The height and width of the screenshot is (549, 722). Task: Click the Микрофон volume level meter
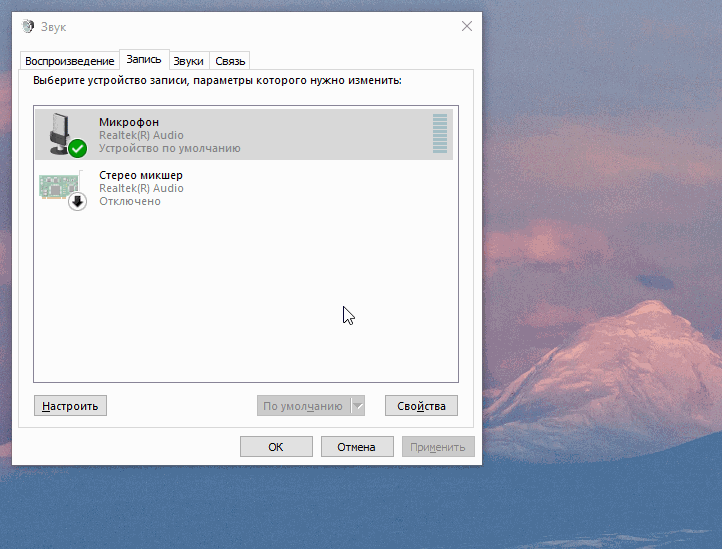click(x=440, y=134)
